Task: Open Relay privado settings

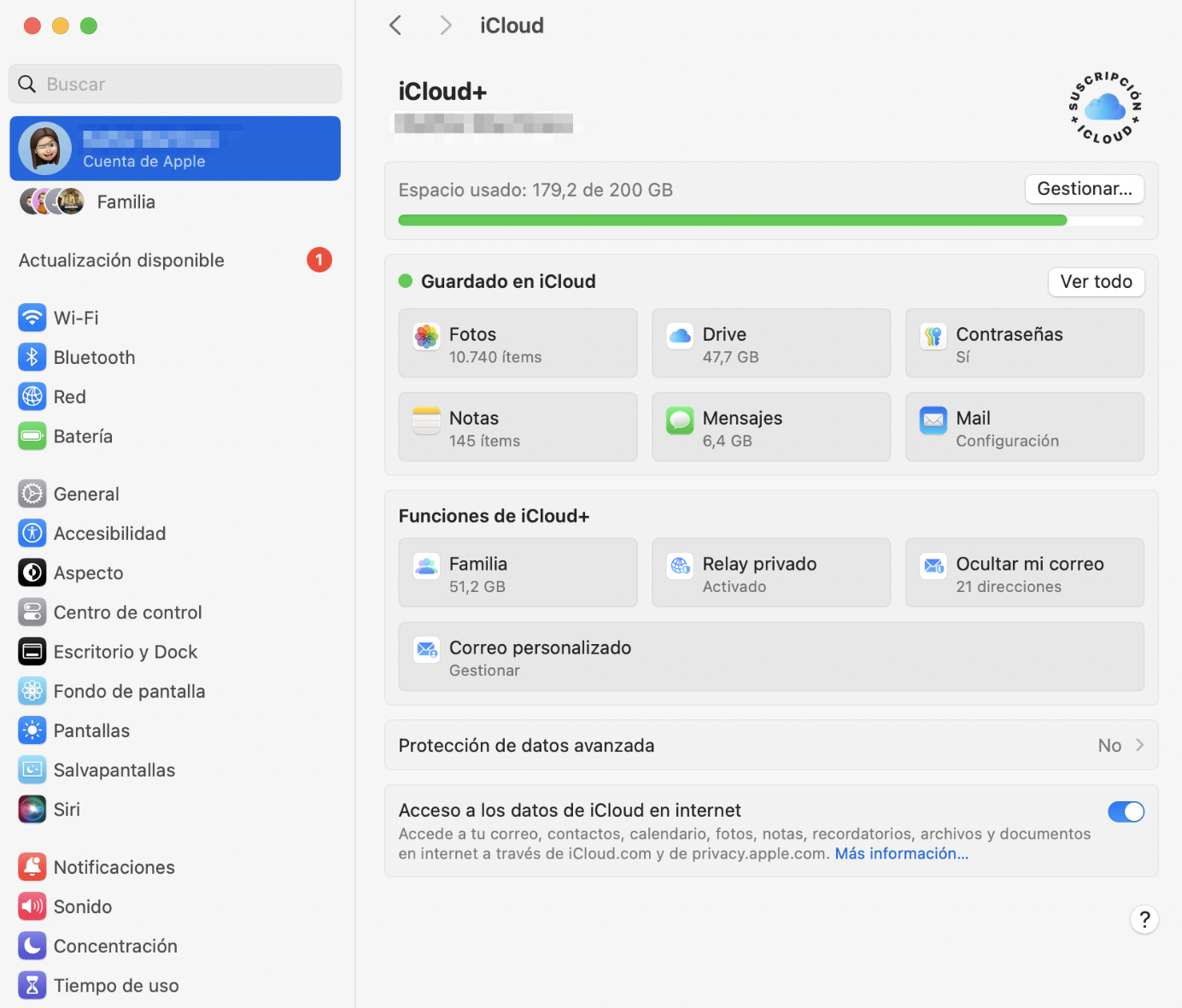Action: tap(770, 572)
